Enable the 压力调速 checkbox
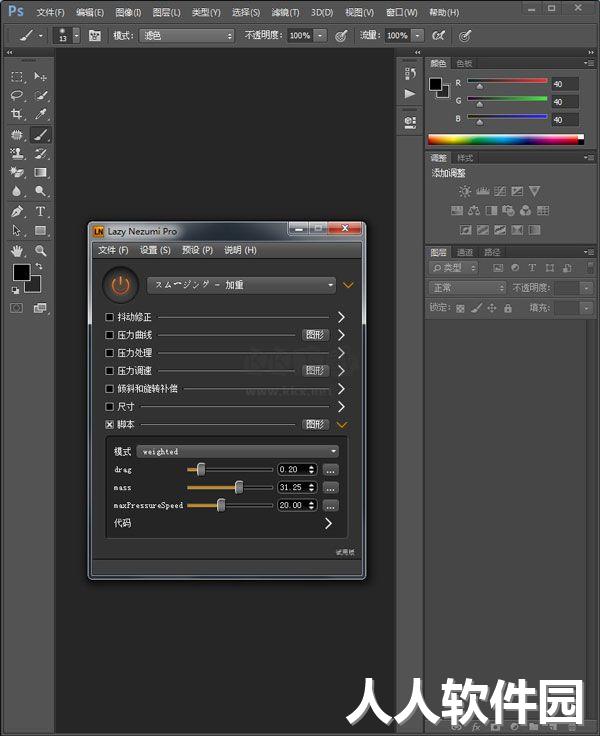Image resolution: width=600 pixels, height=736 pixels. [109, 371]
